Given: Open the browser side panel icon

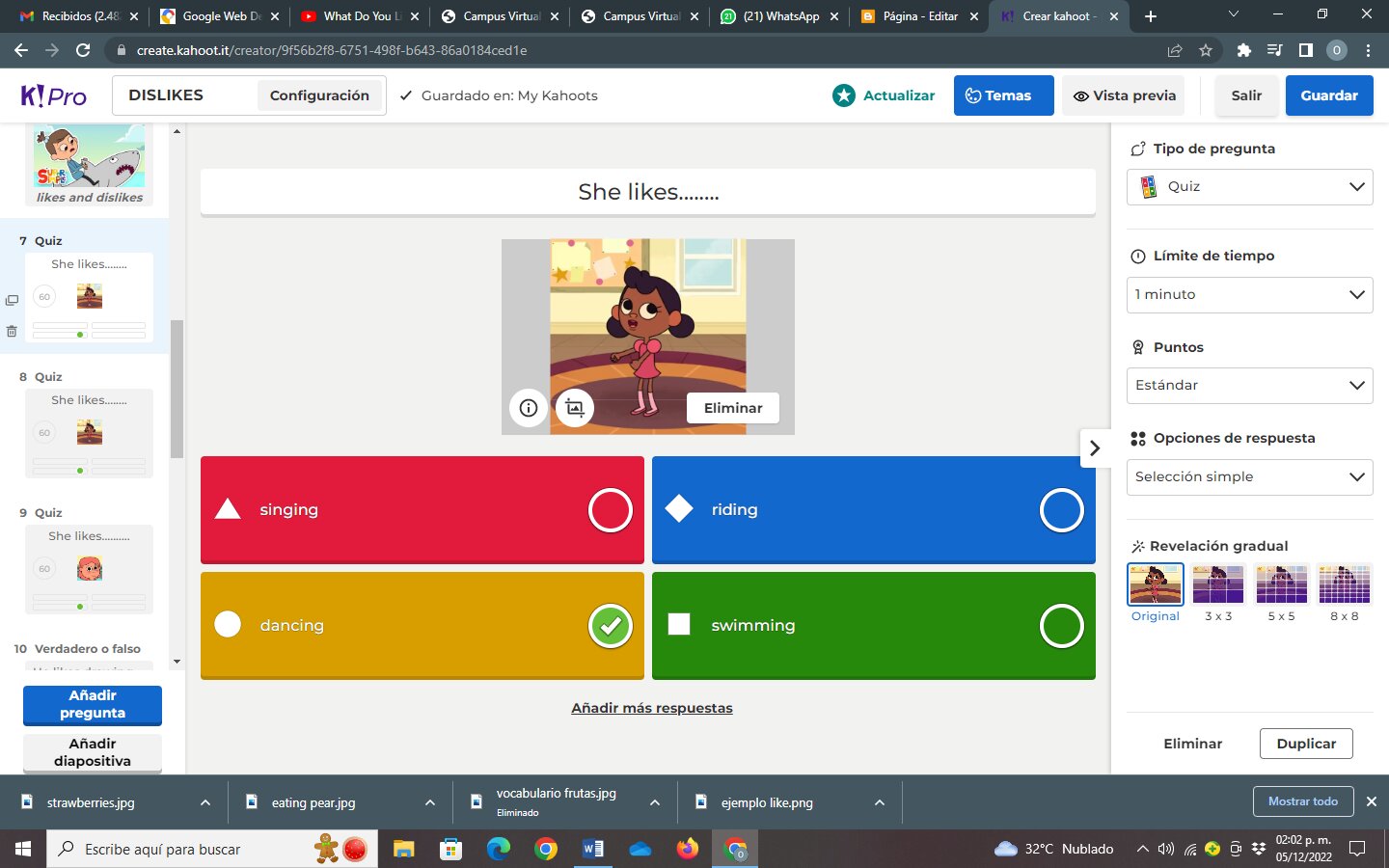Looking at the screenshot, I should [x=1306, y=50].
